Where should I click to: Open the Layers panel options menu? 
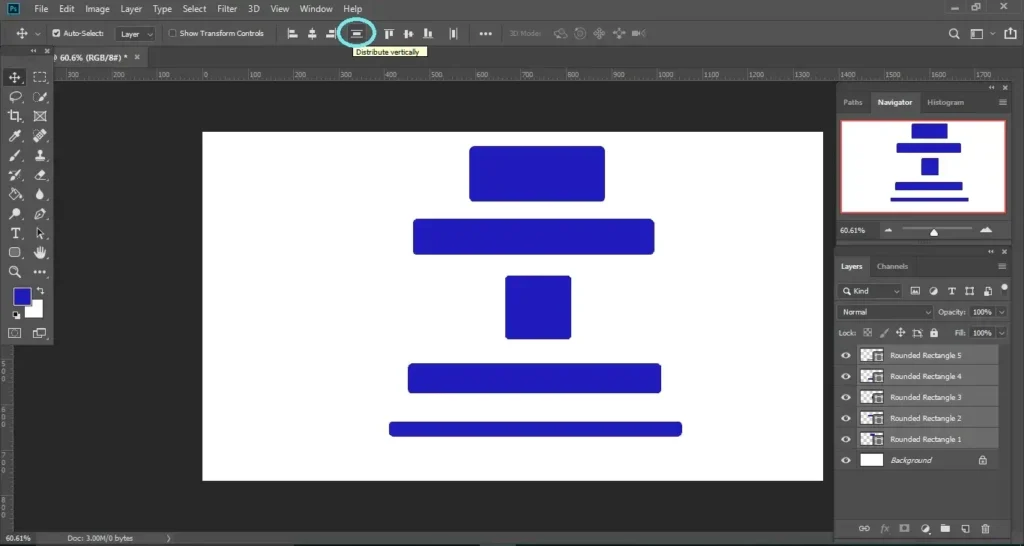1002,266
